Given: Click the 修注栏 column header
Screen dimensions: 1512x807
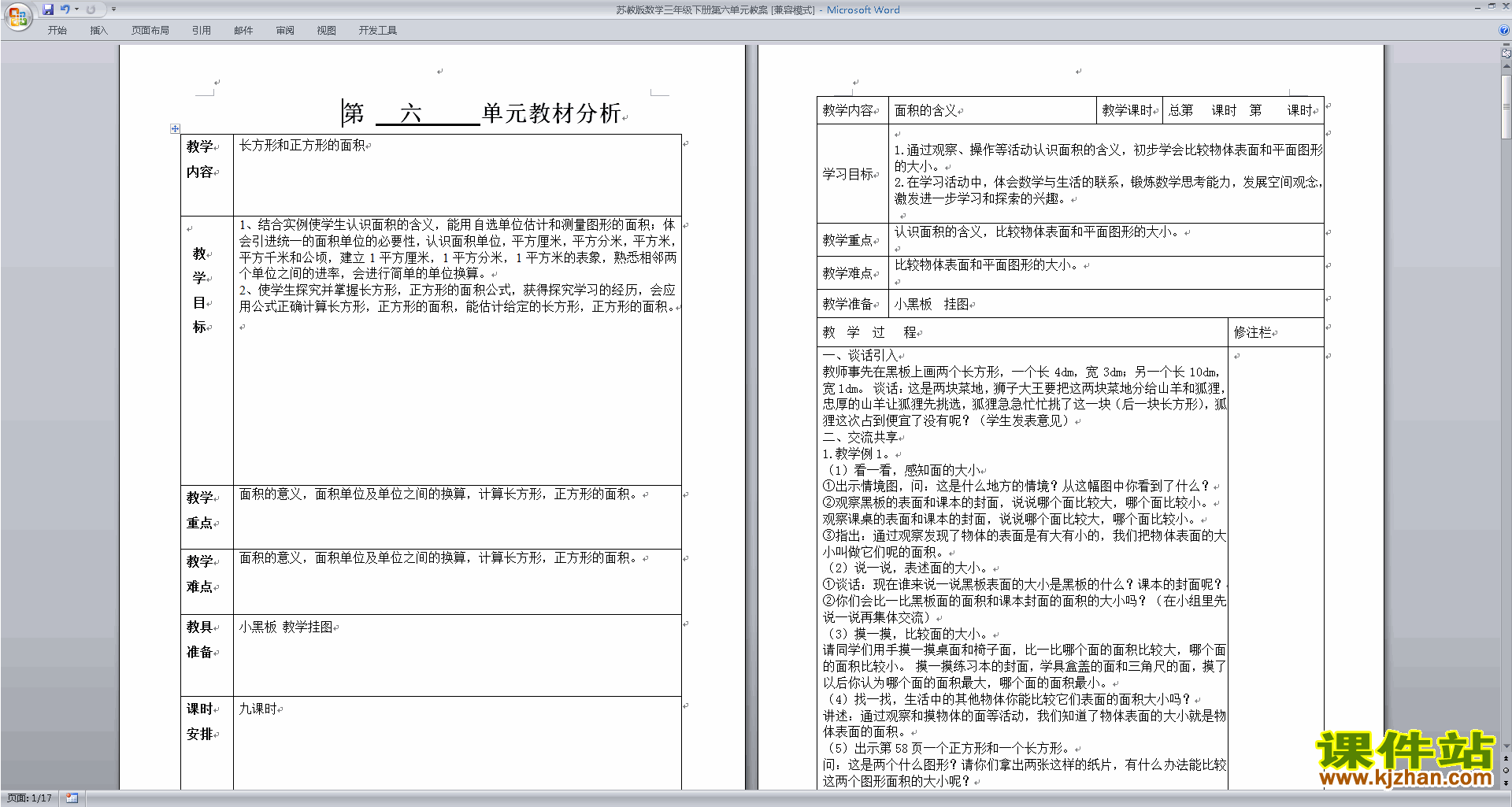Looking at the screenshot, I should coord(1276,332).
